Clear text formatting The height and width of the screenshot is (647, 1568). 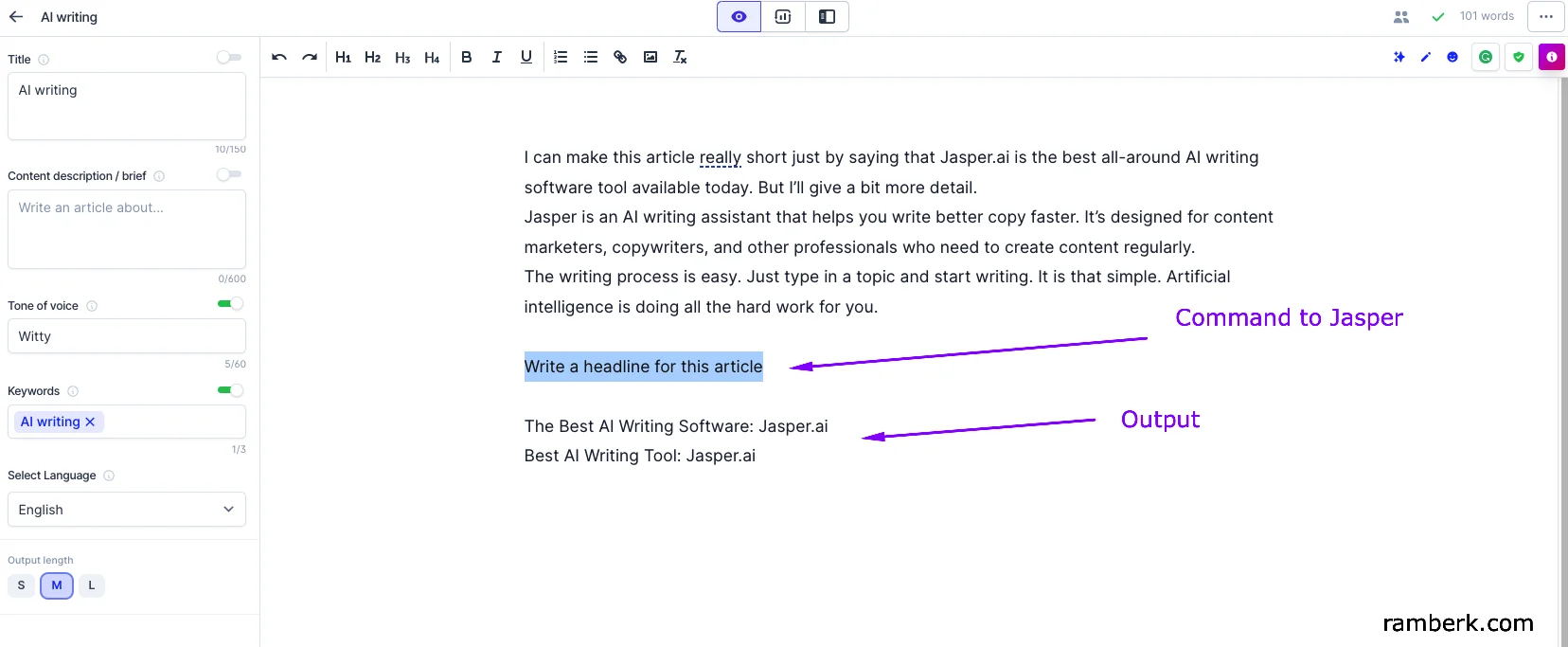tap(680, 58)
